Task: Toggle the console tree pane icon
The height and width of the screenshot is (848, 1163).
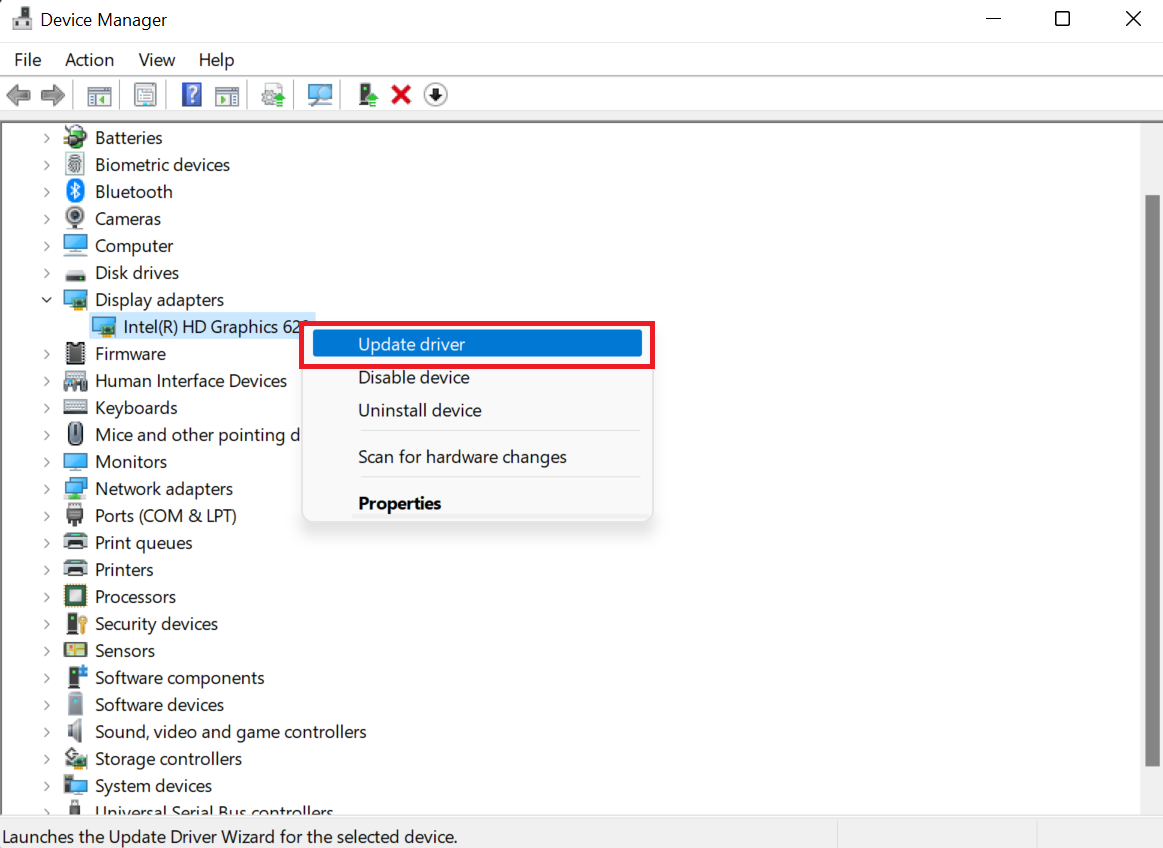Action: tap(99, 95)
